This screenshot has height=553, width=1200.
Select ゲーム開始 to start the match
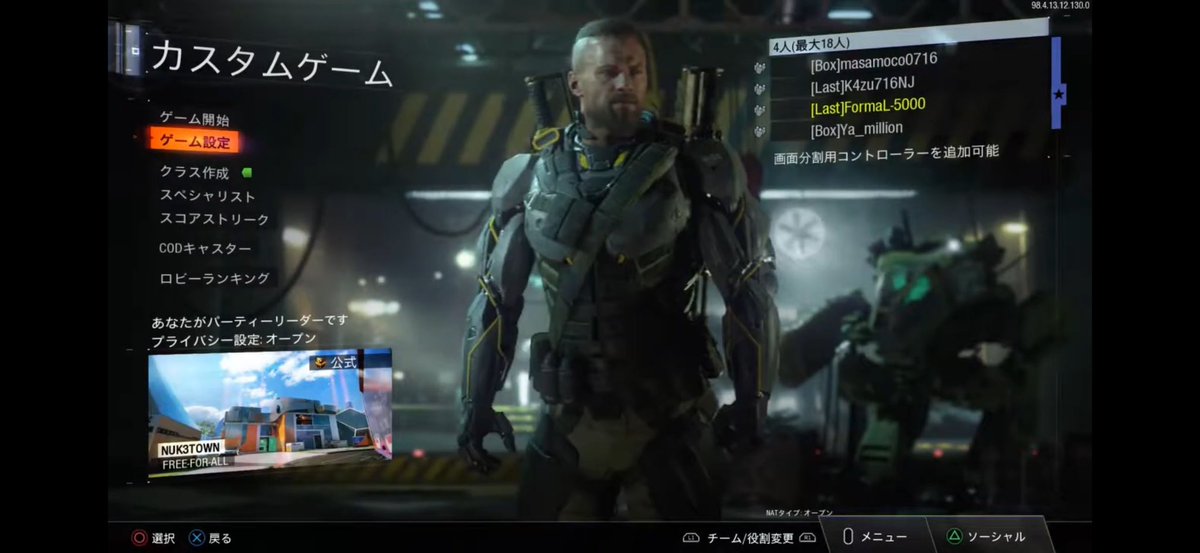click(194, 119)
